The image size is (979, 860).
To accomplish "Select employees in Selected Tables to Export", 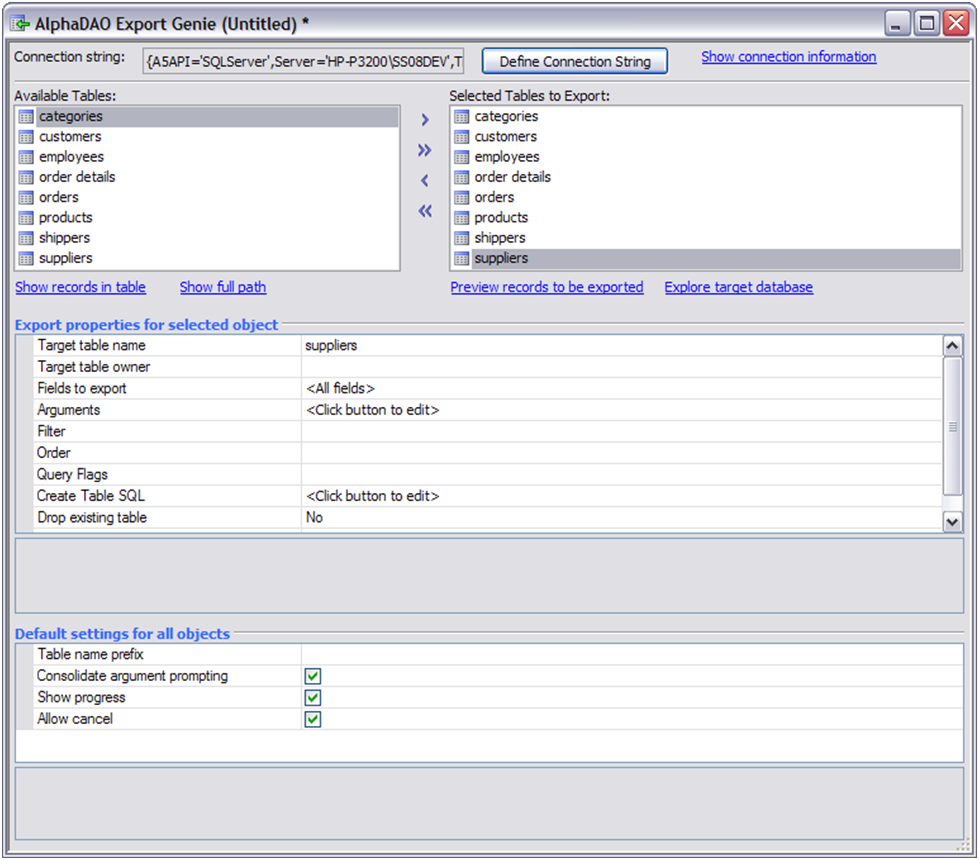I will pos(506,157).
